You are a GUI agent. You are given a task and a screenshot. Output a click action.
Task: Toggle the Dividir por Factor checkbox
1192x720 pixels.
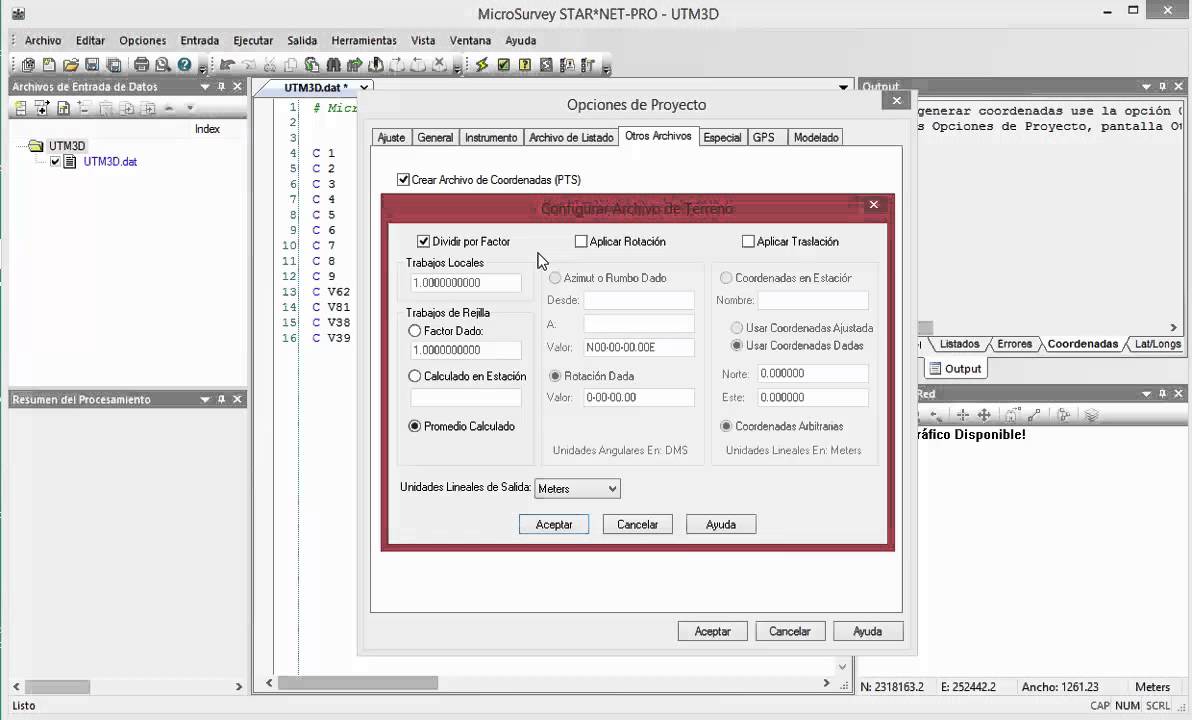click(x=423, y=242)
